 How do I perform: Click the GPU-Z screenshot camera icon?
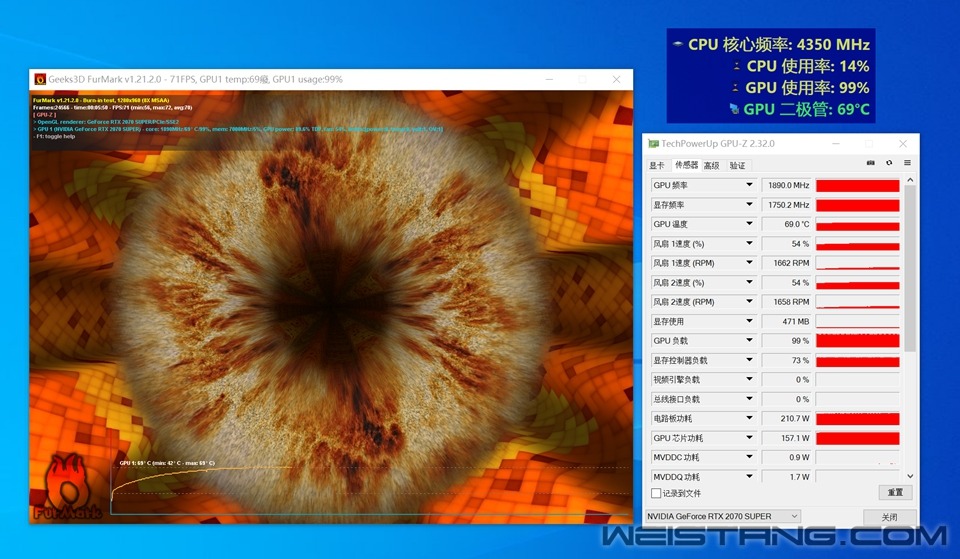click(x=871, y=163)
